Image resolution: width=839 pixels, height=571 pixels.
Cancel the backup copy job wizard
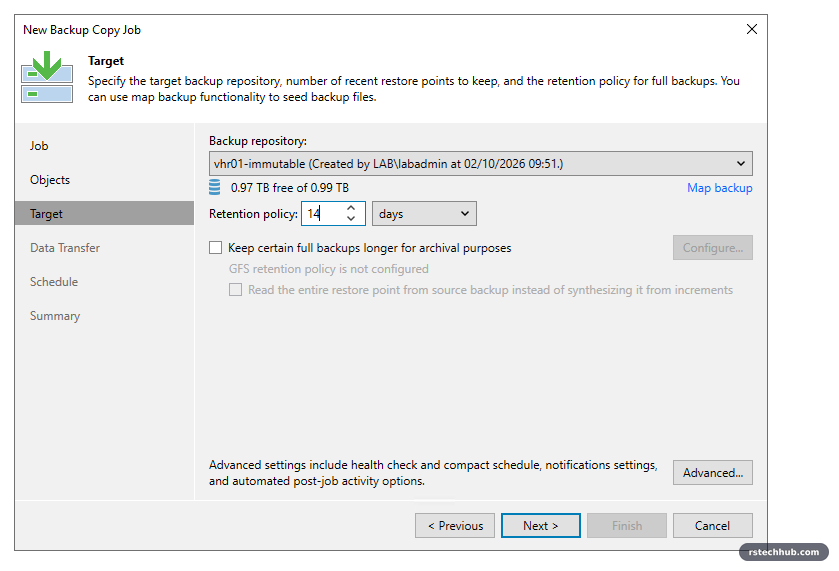pyautogui.click(x=713, y=526)
